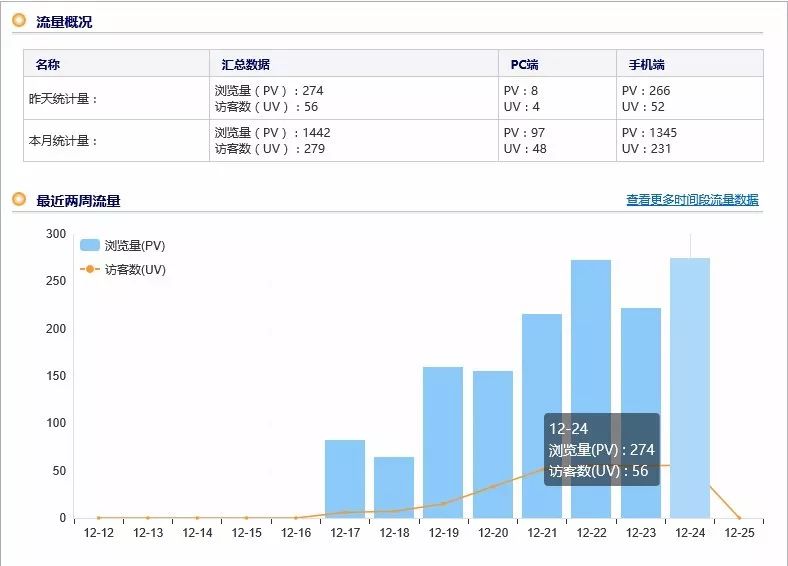The image size is (788, 566).
Task: Click the 访客数（UV）：56 value in the table
Action: pos(266,107)
